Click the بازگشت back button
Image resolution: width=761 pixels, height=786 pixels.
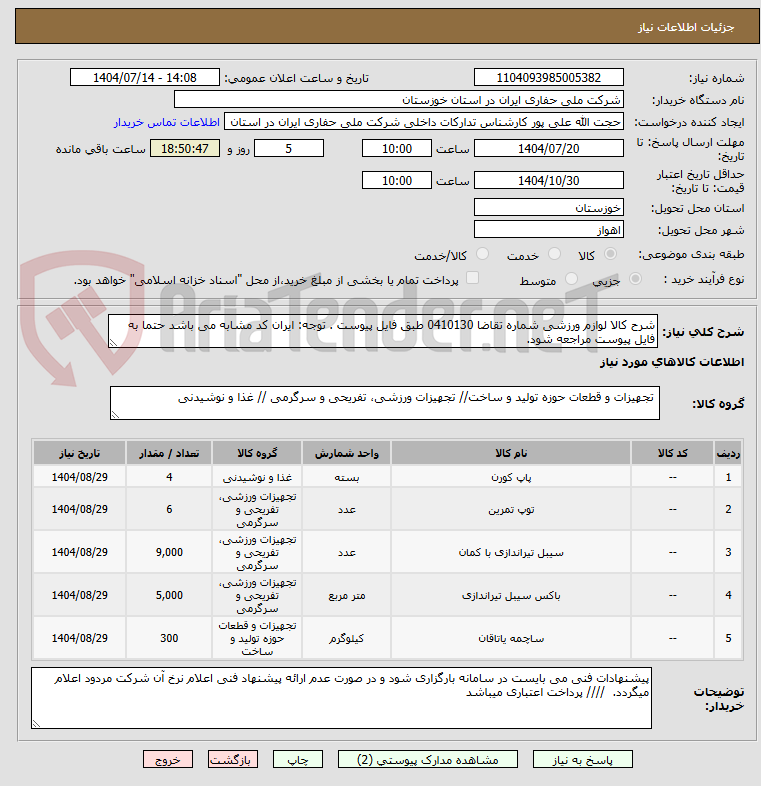tap(233, 759)
